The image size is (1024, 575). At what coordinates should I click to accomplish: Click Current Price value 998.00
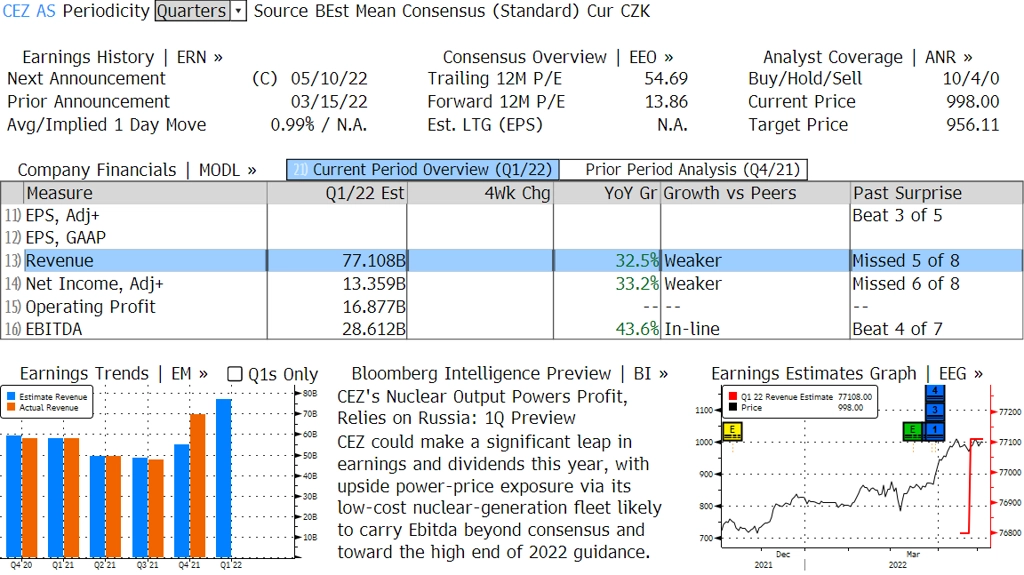click(x=972, y=102)
